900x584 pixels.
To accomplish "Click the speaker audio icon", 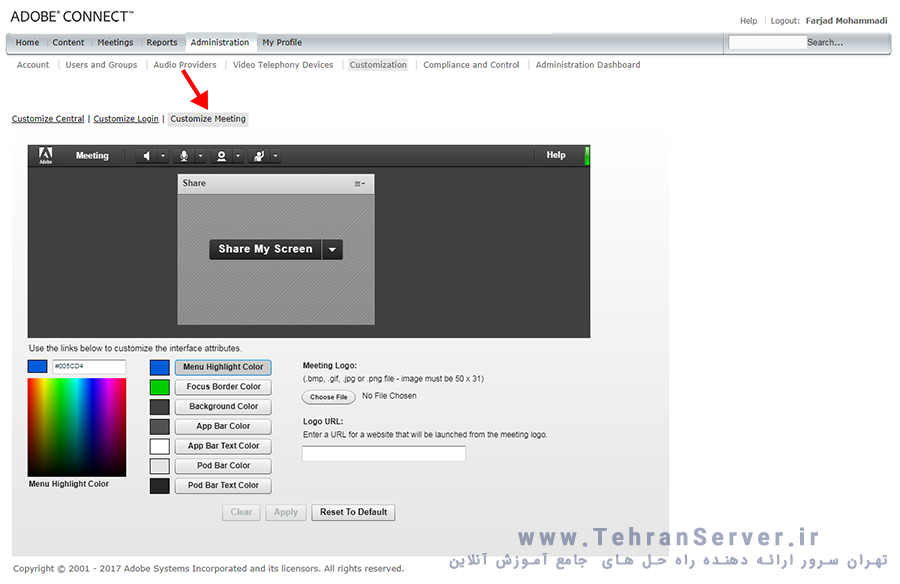I will 147,156.
